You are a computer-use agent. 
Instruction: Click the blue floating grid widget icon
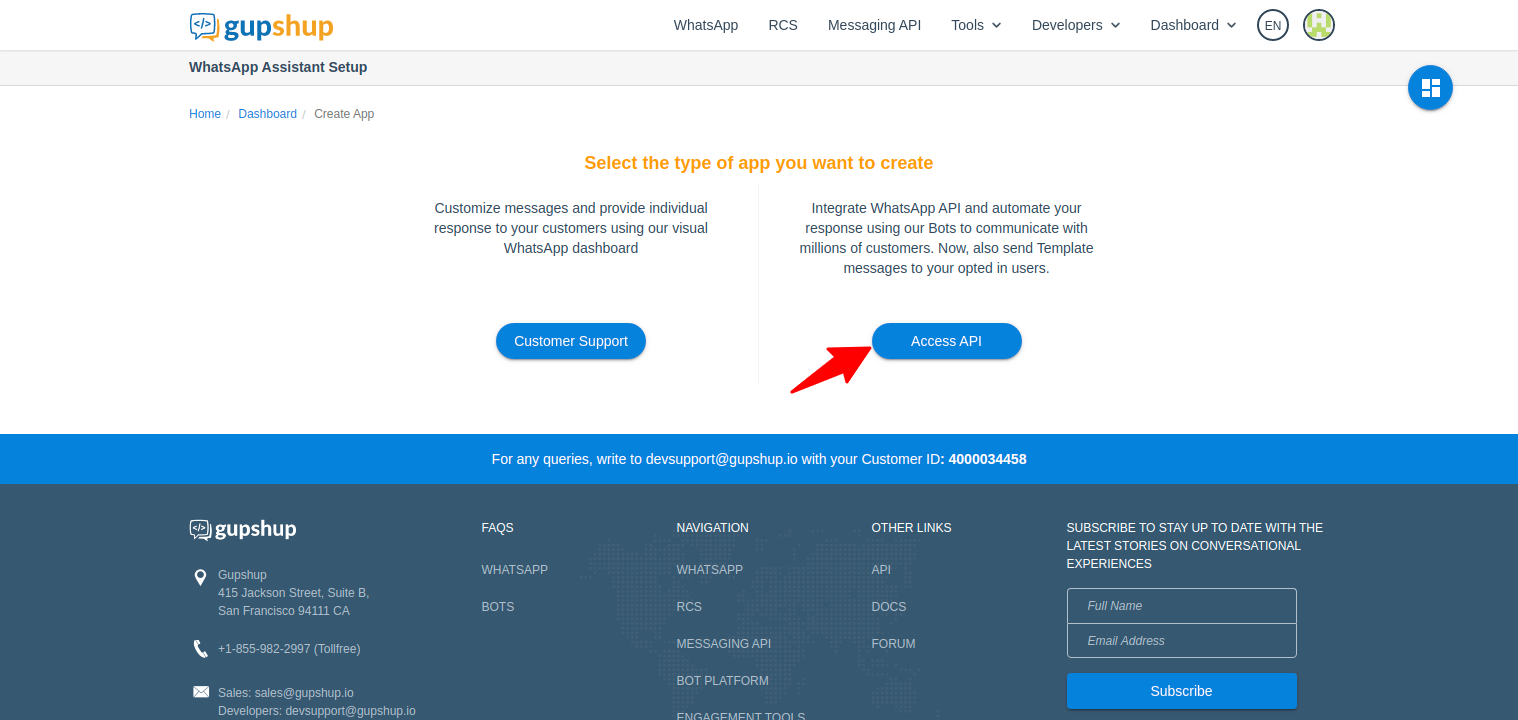coord(1430,88)
